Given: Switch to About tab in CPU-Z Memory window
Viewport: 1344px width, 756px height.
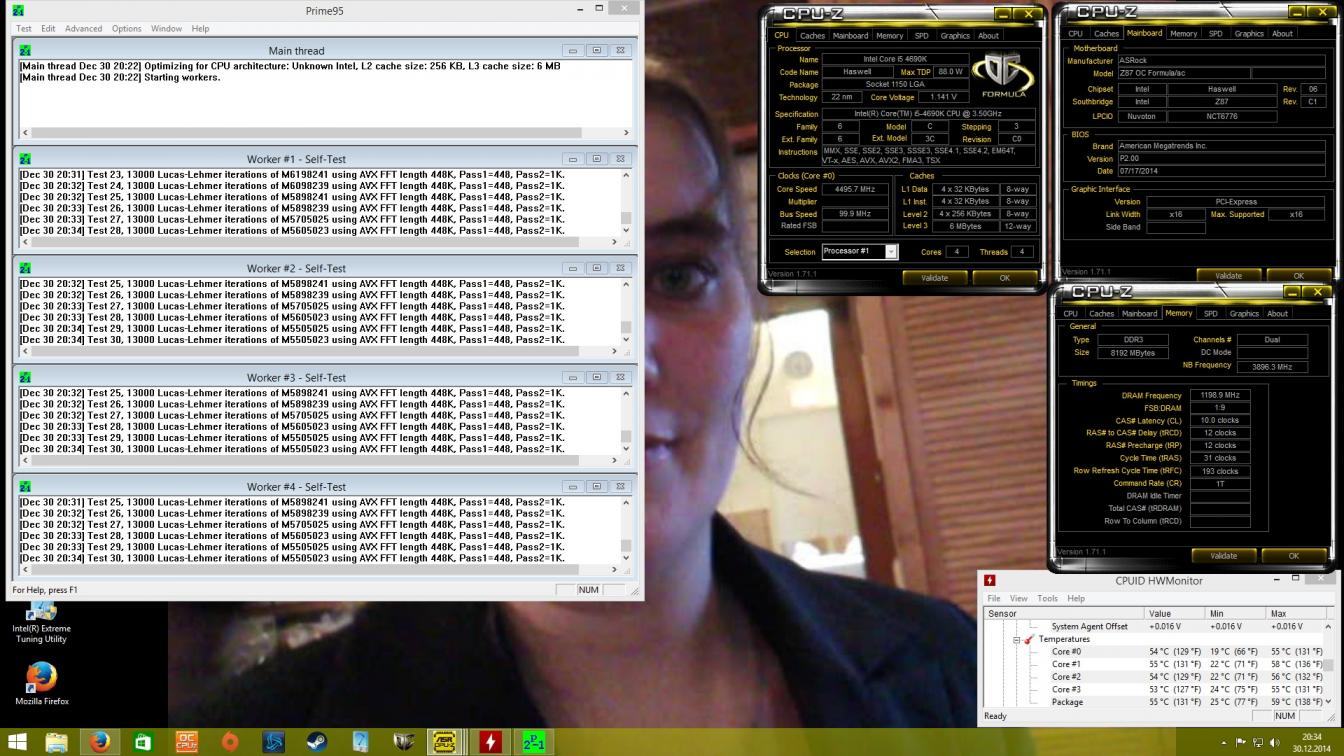Looking at the screenshot, I should [1277, 313].
